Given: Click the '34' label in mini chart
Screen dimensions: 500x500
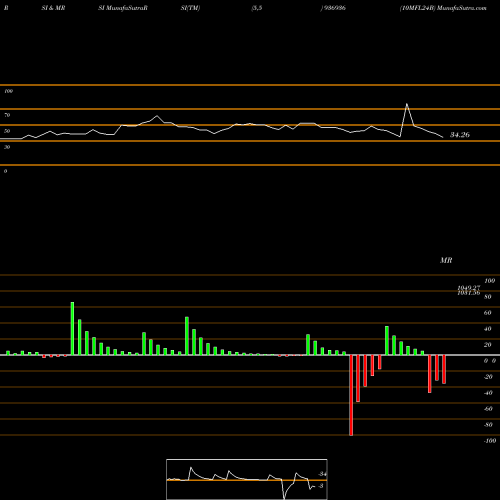Looking at the screenshot, I should (x=322, y=474).
